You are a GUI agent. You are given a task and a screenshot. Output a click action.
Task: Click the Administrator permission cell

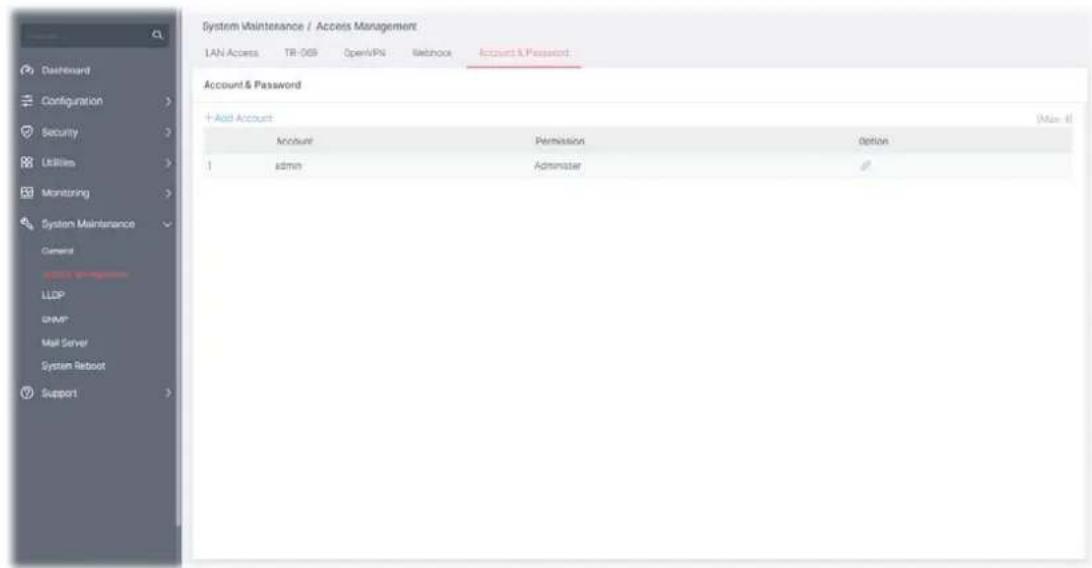pyautogui.click(x=557, y=166)
